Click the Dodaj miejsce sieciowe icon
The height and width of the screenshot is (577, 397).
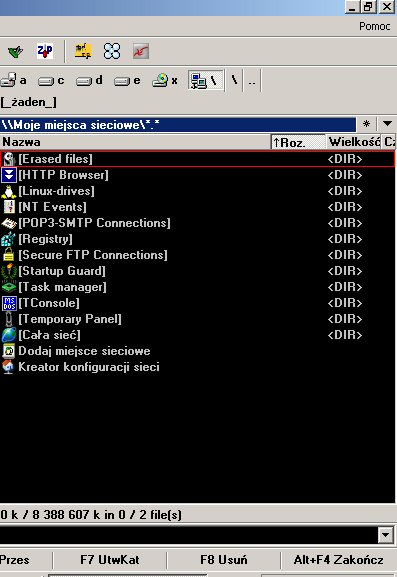point(9,351)
